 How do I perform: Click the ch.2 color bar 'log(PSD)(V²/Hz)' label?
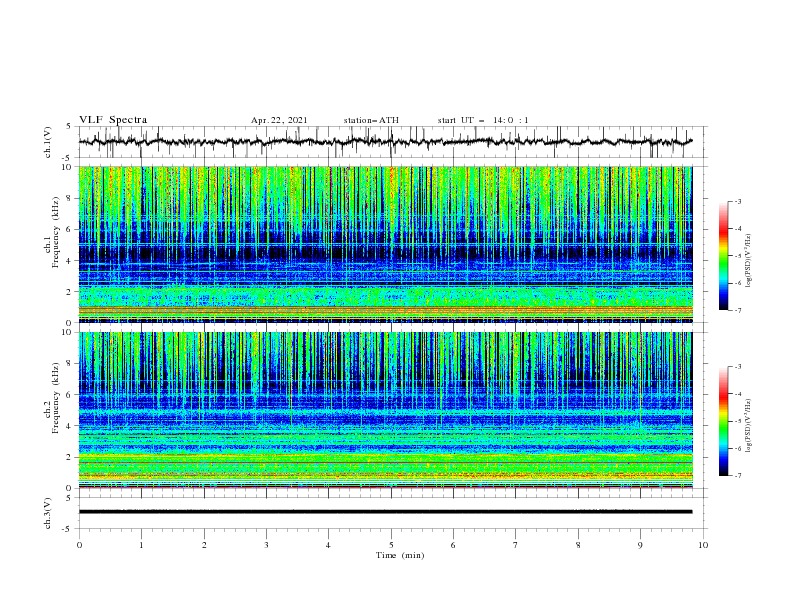tap(749, 426)
